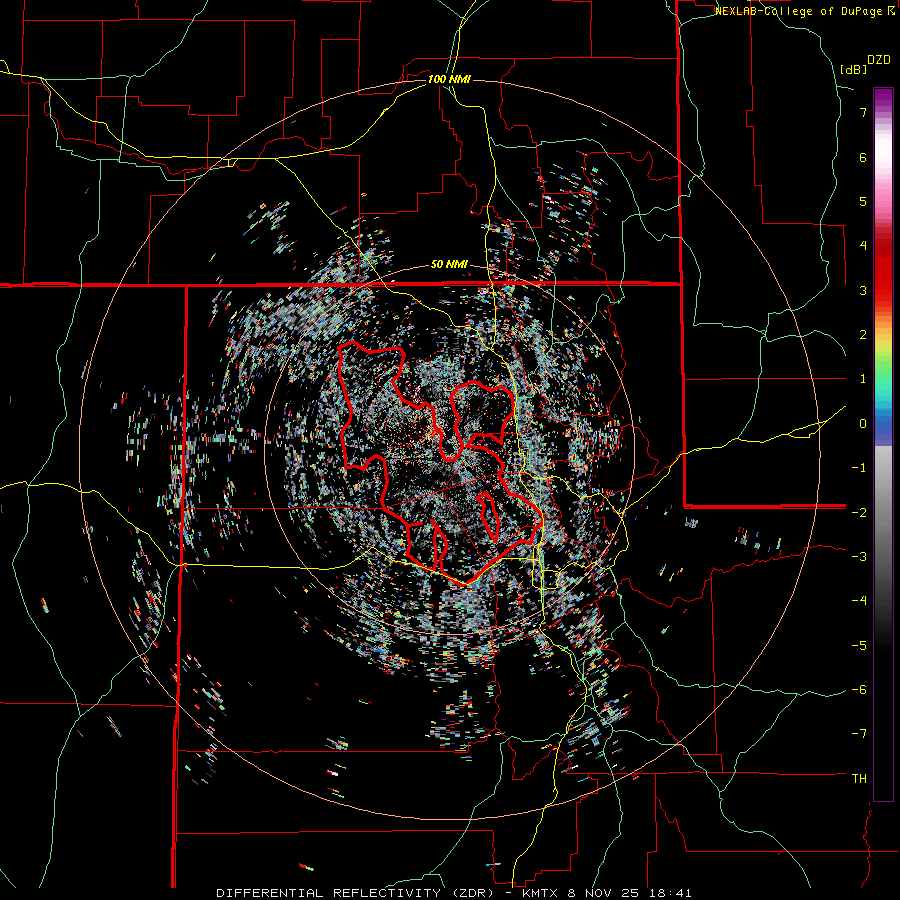This screenshot has width=900, height=900.
Task: Click the -2 value on color scale
Action: point(859,512)
